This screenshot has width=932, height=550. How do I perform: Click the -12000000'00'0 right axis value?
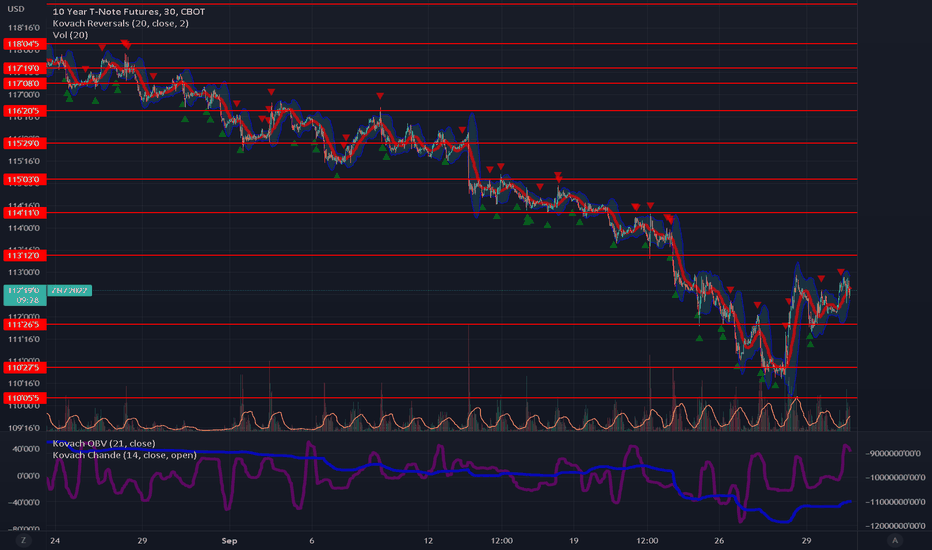(893, 526)
